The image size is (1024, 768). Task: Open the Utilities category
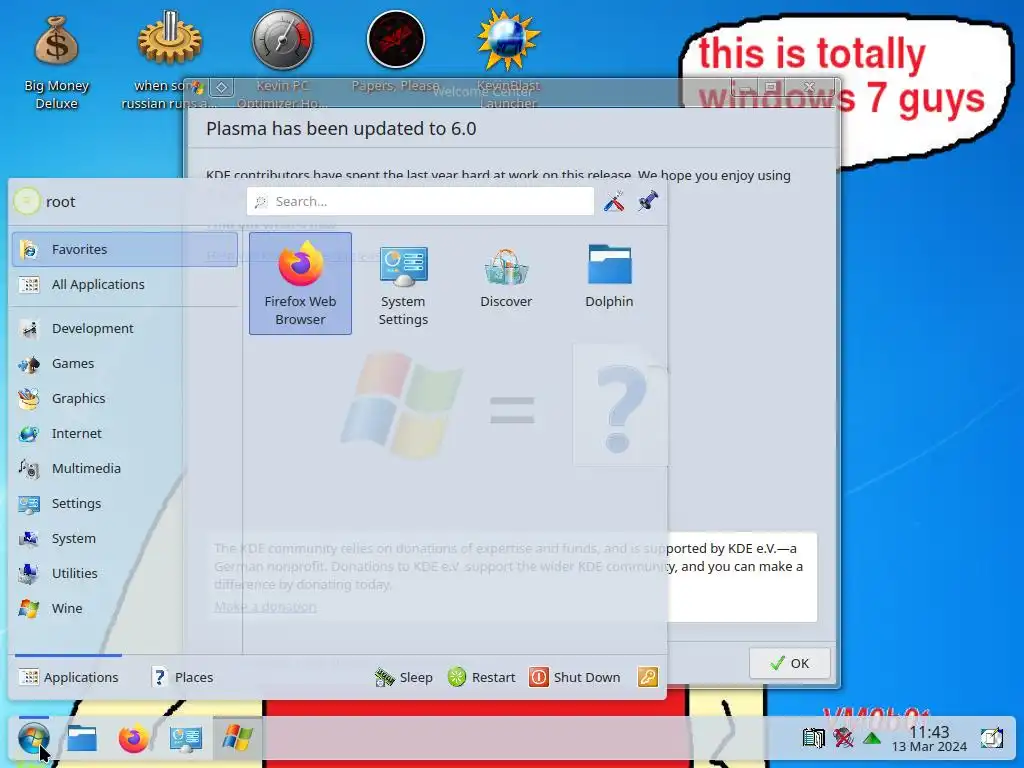125,573
